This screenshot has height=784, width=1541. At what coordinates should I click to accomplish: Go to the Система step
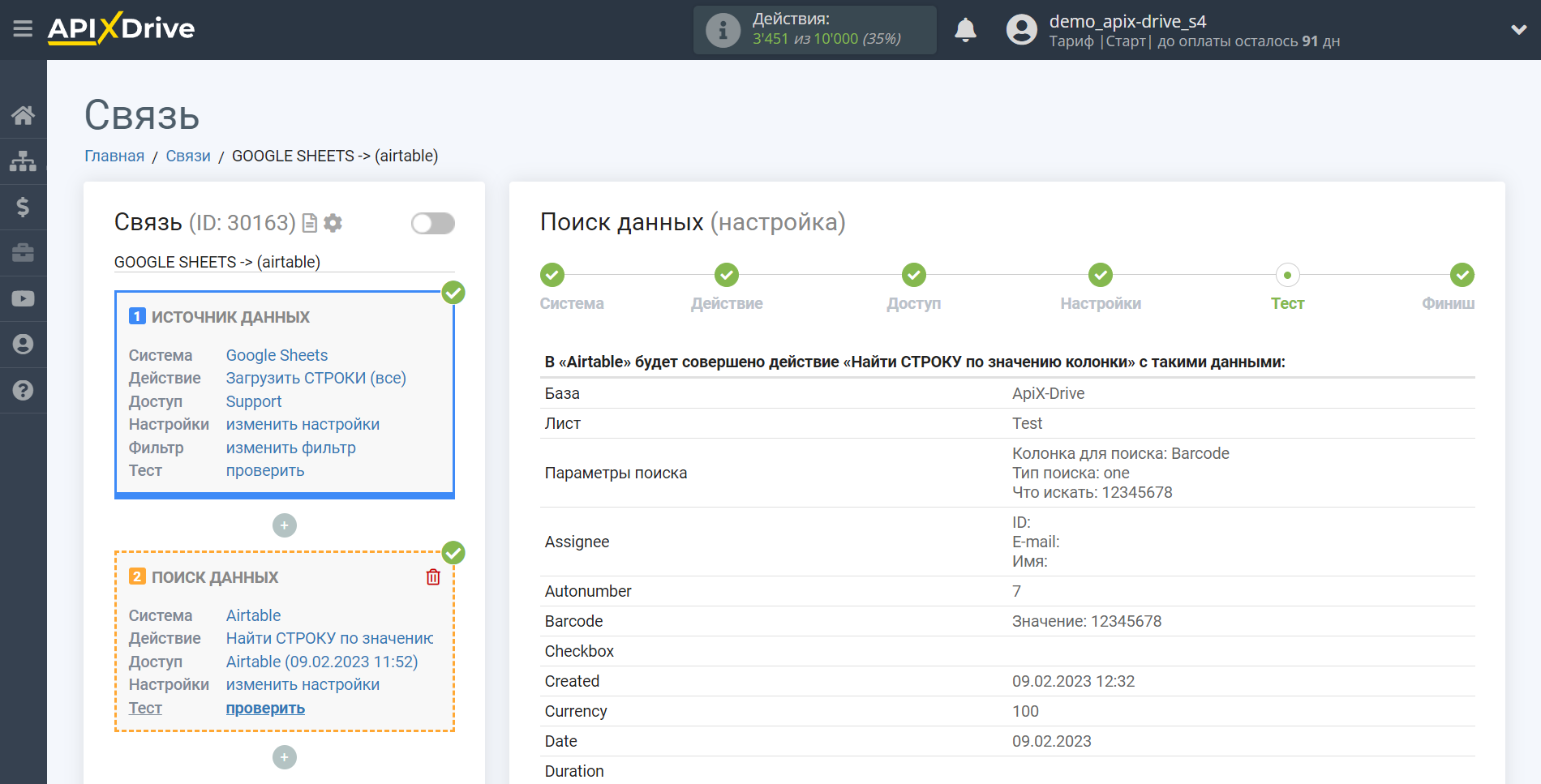coord(552,275)
